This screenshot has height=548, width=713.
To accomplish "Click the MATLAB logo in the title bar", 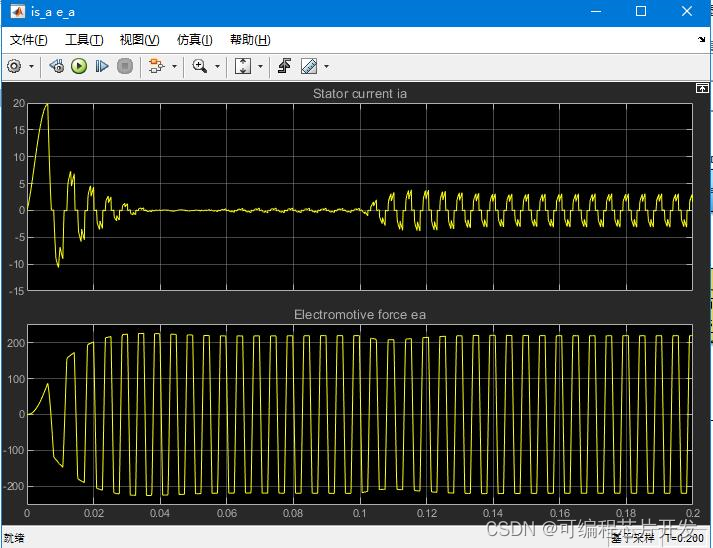I will (17, 11).
